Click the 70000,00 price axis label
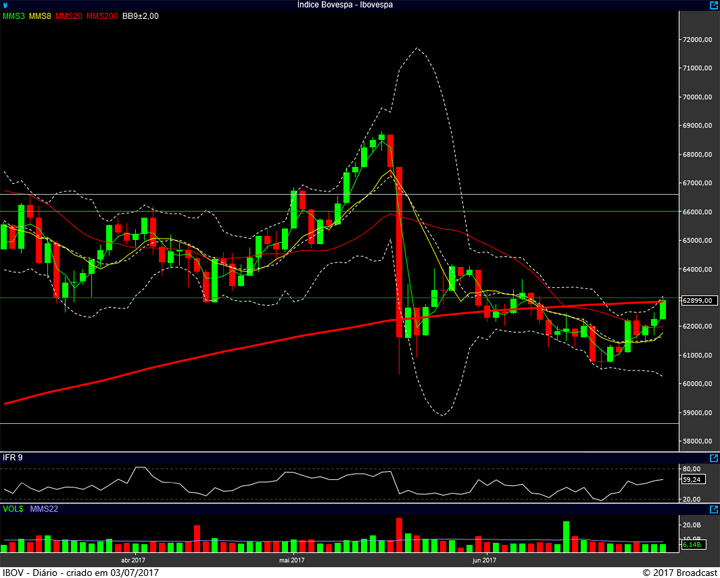Screen dimensions: 720x578 click(x=698, y=97)
